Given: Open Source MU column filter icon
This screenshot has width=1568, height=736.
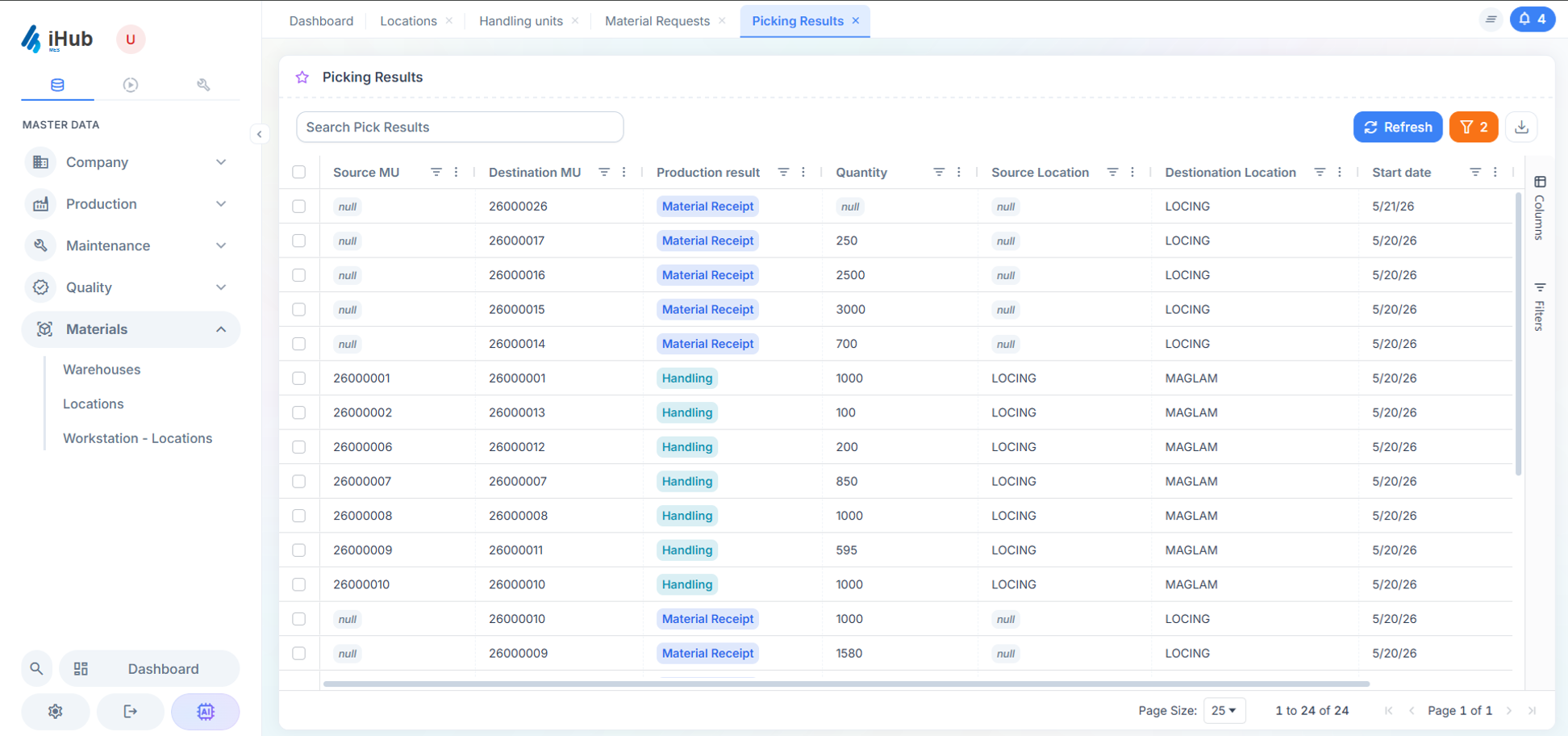Looking at the screenshot, I should tap(436, 172).
